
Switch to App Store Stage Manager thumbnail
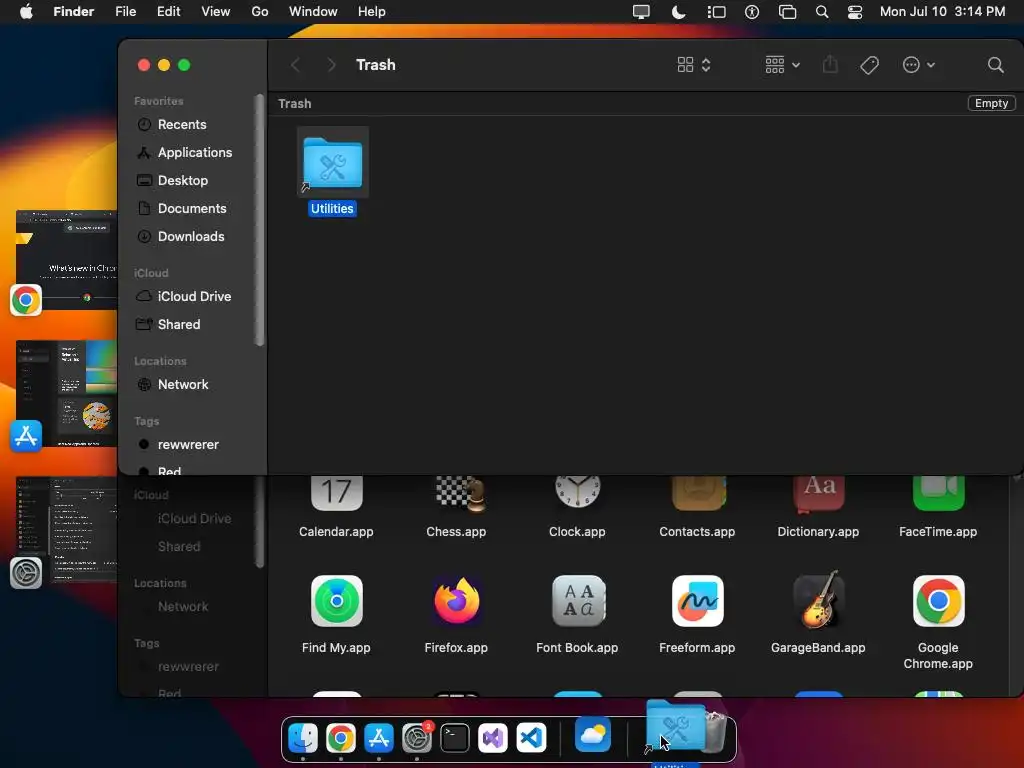click(x=65, y=394)
